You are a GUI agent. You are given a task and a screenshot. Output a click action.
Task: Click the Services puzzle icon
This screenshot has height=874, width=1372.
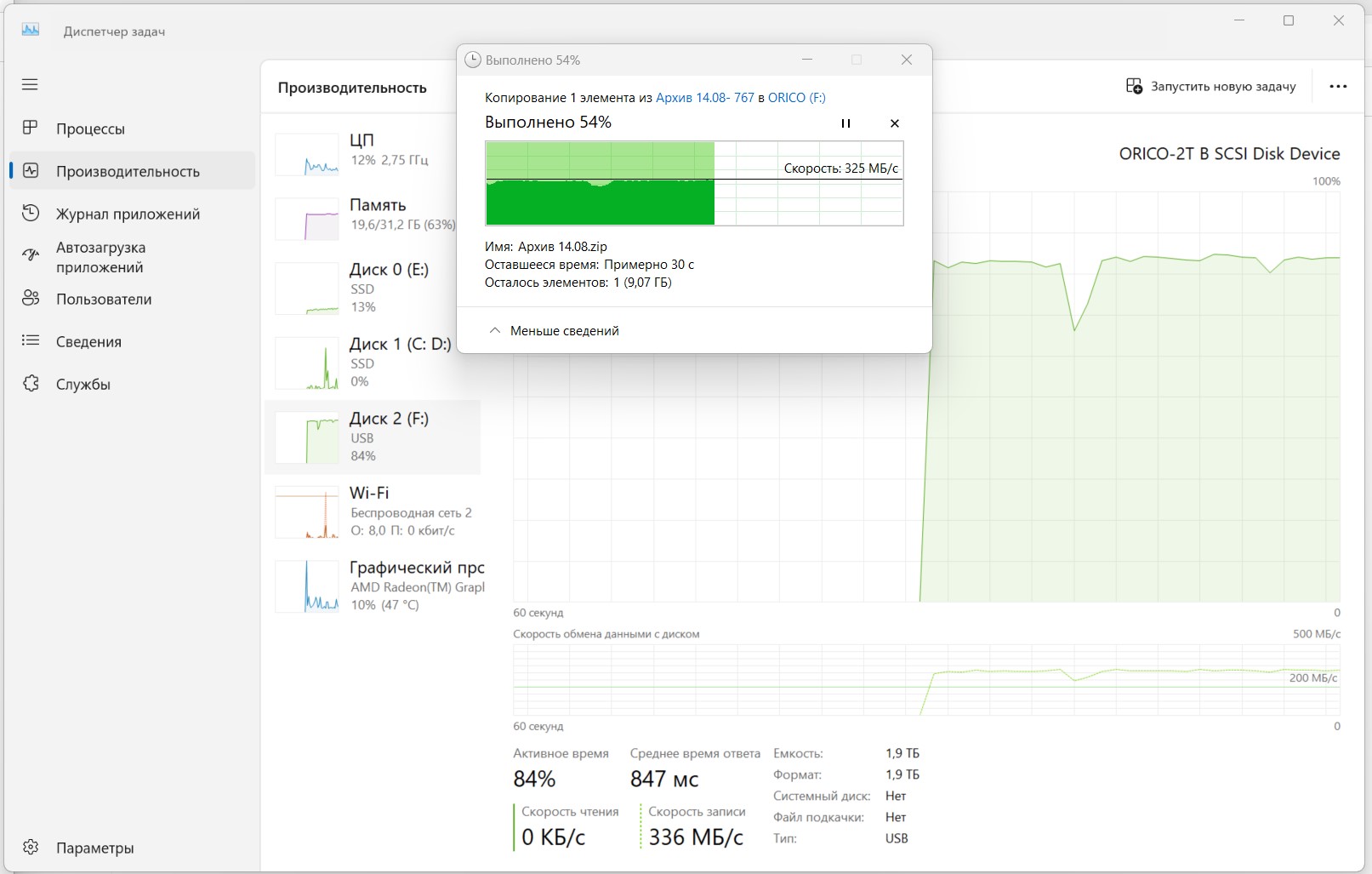point(31,383)
